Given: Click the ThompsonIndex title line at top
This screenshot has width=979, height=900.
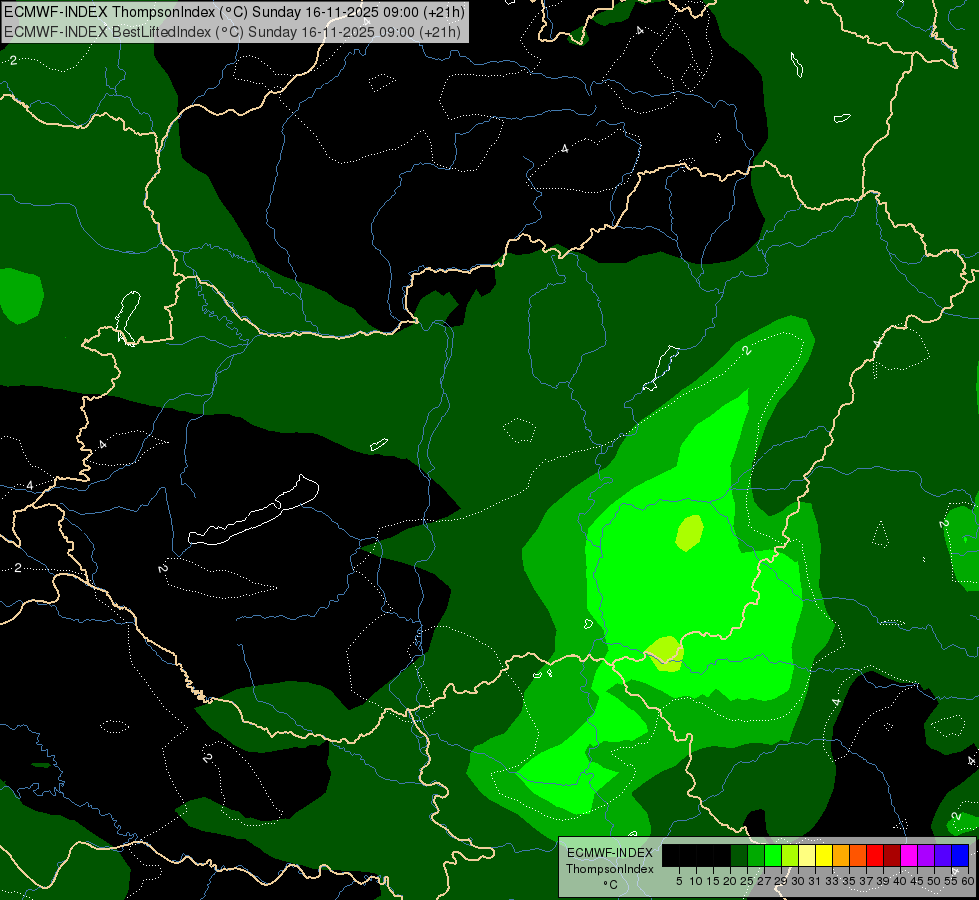Looking at the screenshot, I should [234, 12].
